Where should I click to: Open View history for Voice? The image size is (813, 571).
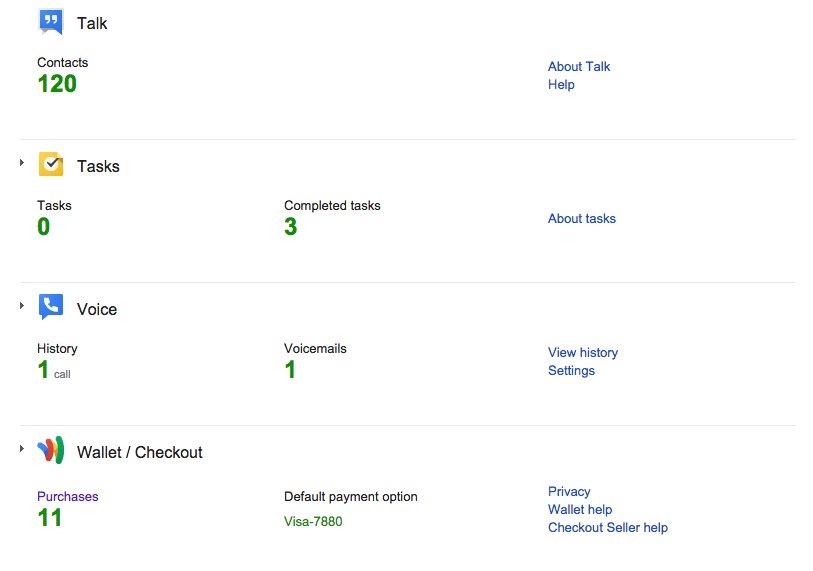point(582,353)
